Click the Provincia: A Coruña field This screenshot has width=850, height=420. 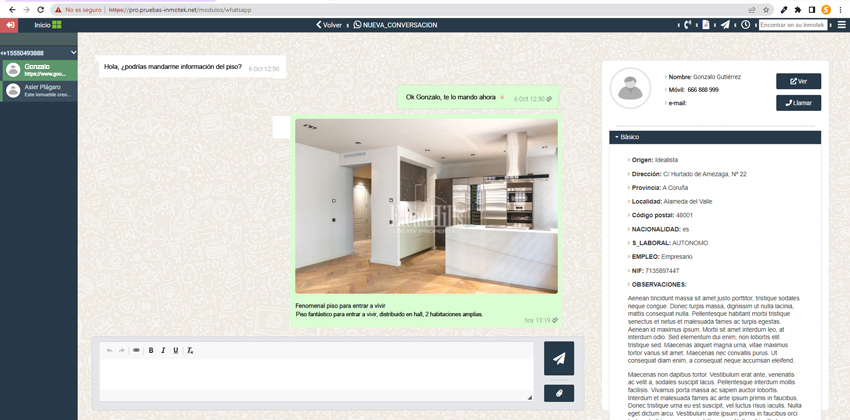[x=660, y=188]
